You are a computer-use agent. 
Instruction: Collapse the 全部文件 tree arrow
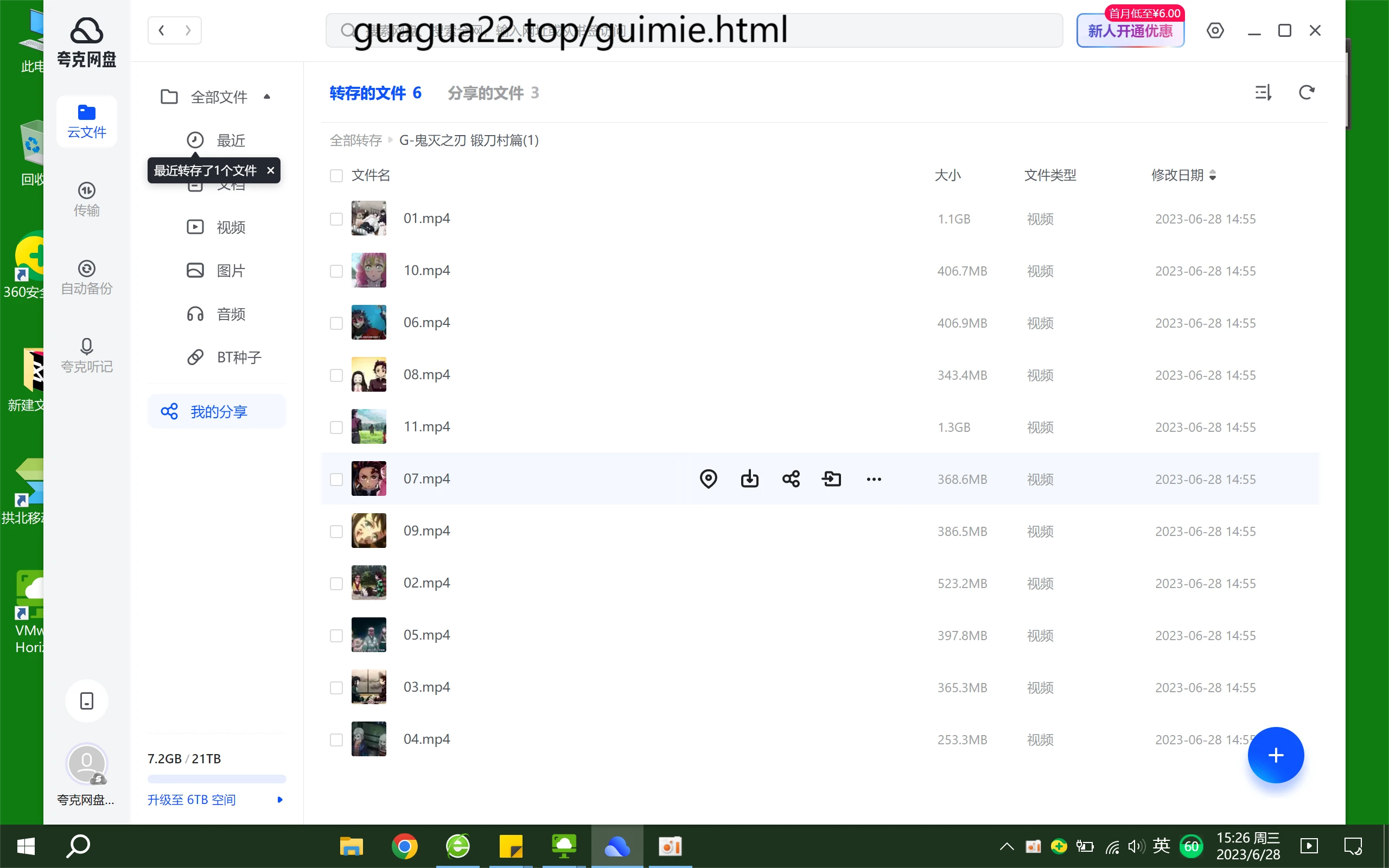point(267,97)
